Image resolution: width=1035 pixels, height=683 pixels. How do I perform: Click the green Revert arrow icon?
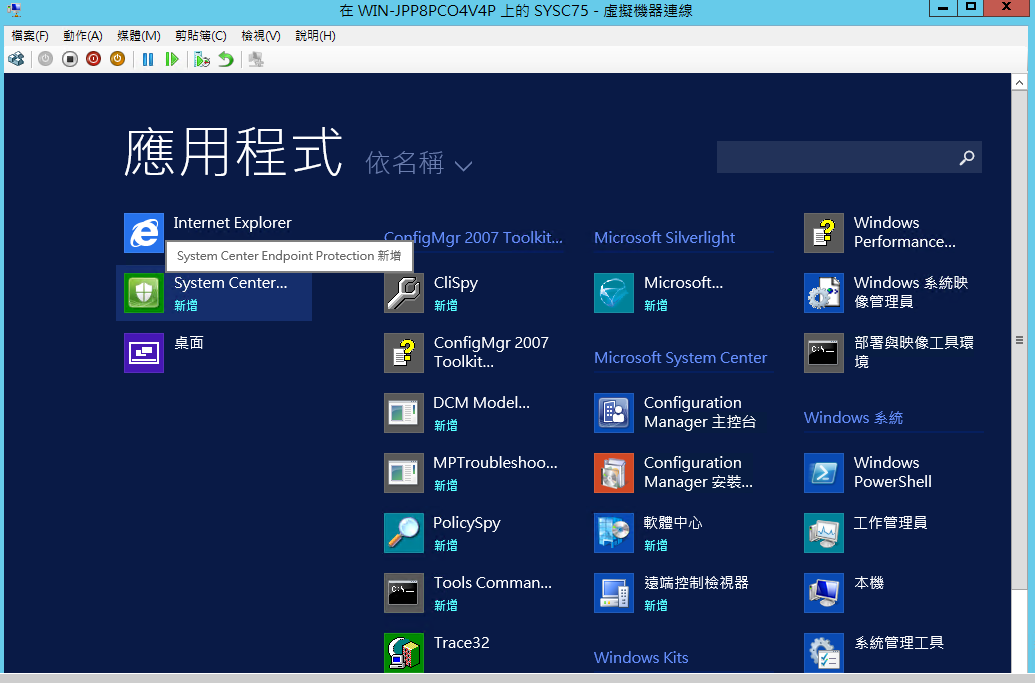point(226,59)
